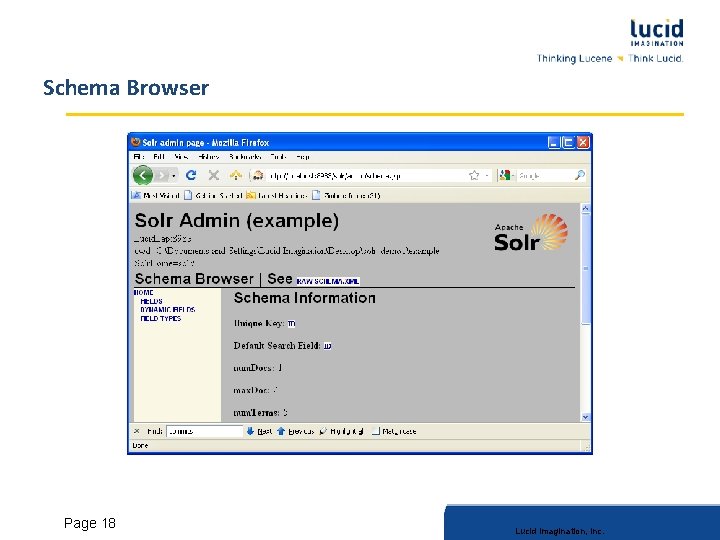
Task: Close the Firefox window
Action: [583, 142]
